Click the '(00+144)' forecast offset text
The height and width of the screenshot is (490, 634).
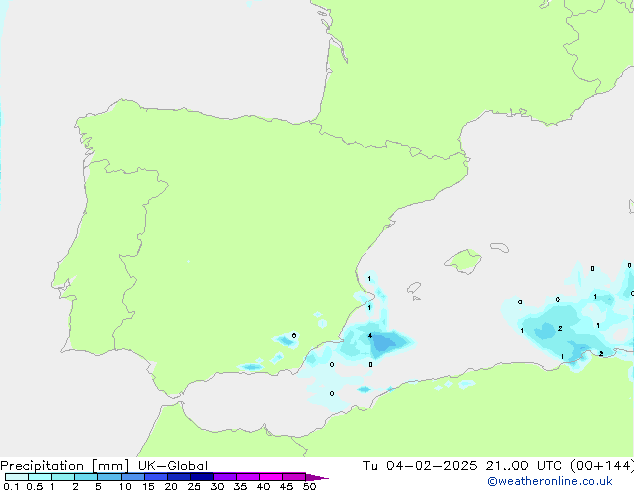pos(602,466)
